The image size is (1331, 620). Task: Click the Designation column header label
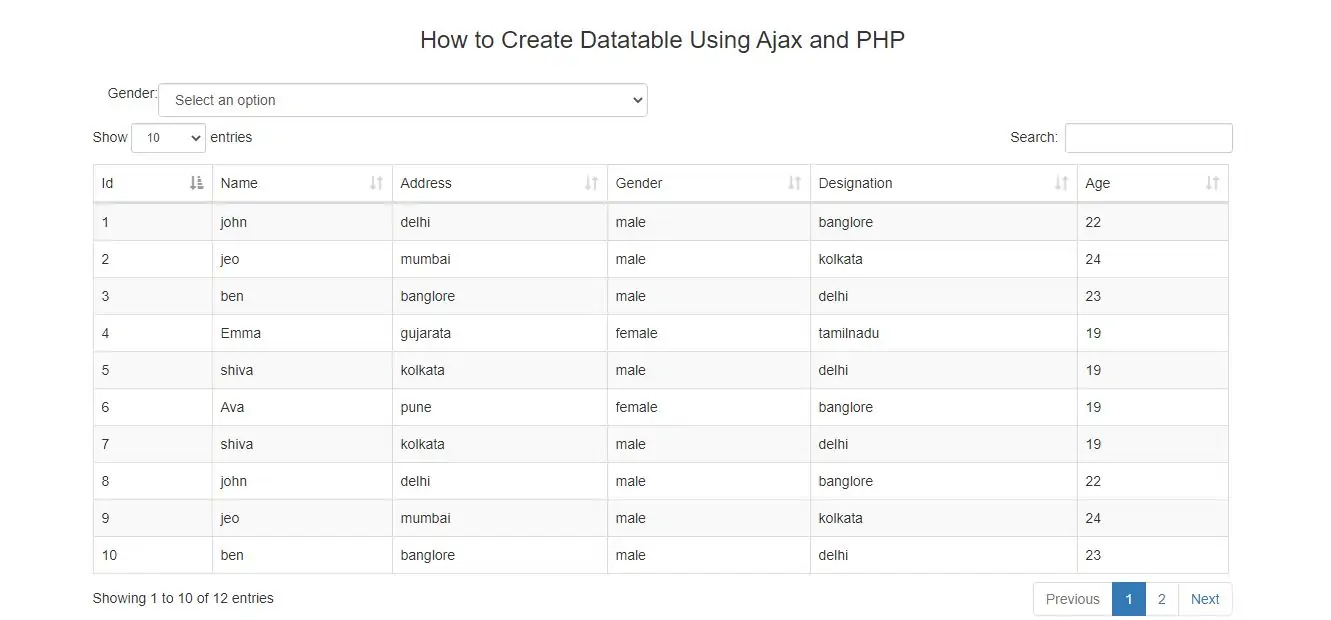coord(855,183)
